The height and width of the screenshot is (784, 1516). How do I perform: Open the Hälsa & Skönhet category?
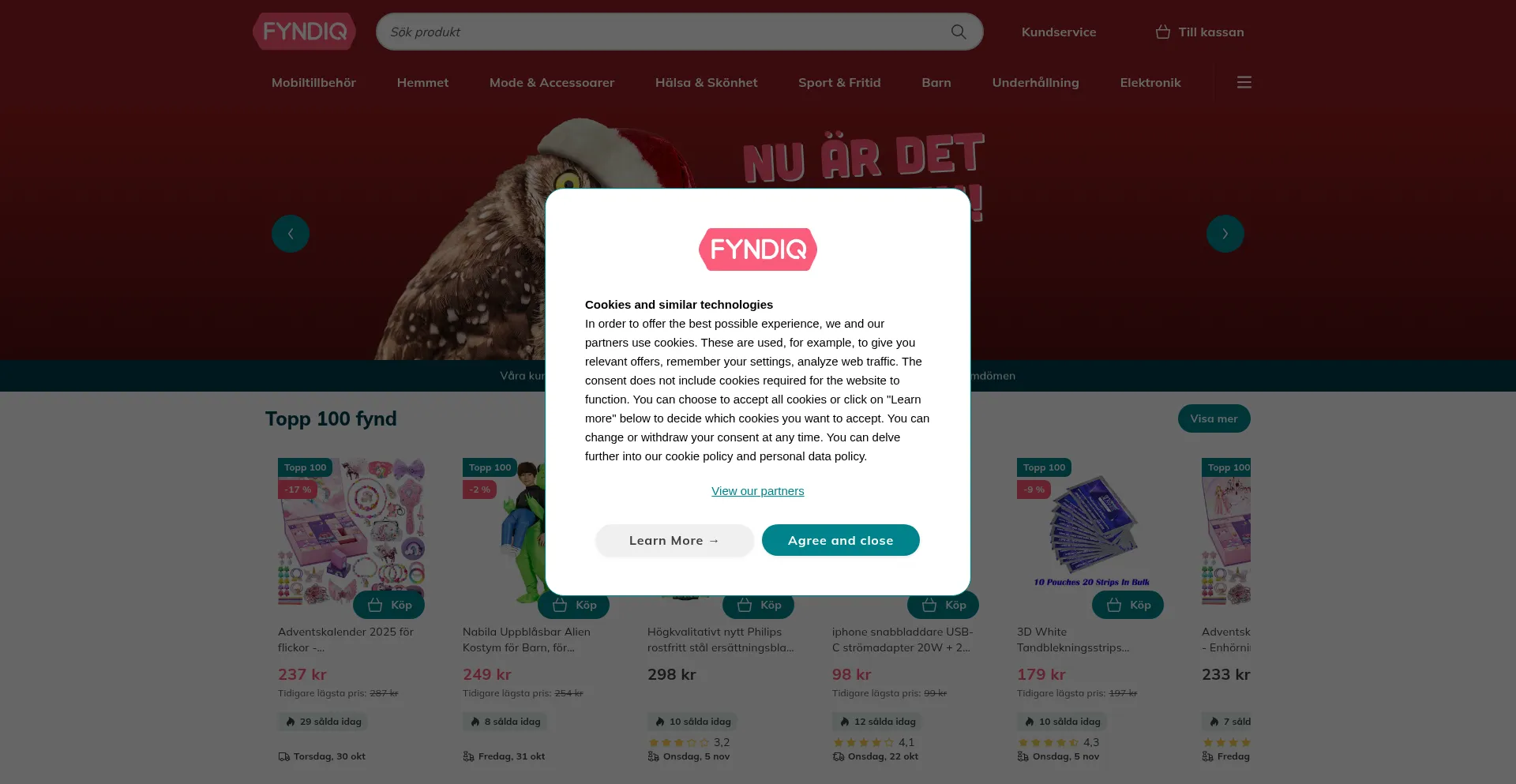(706, 82)
